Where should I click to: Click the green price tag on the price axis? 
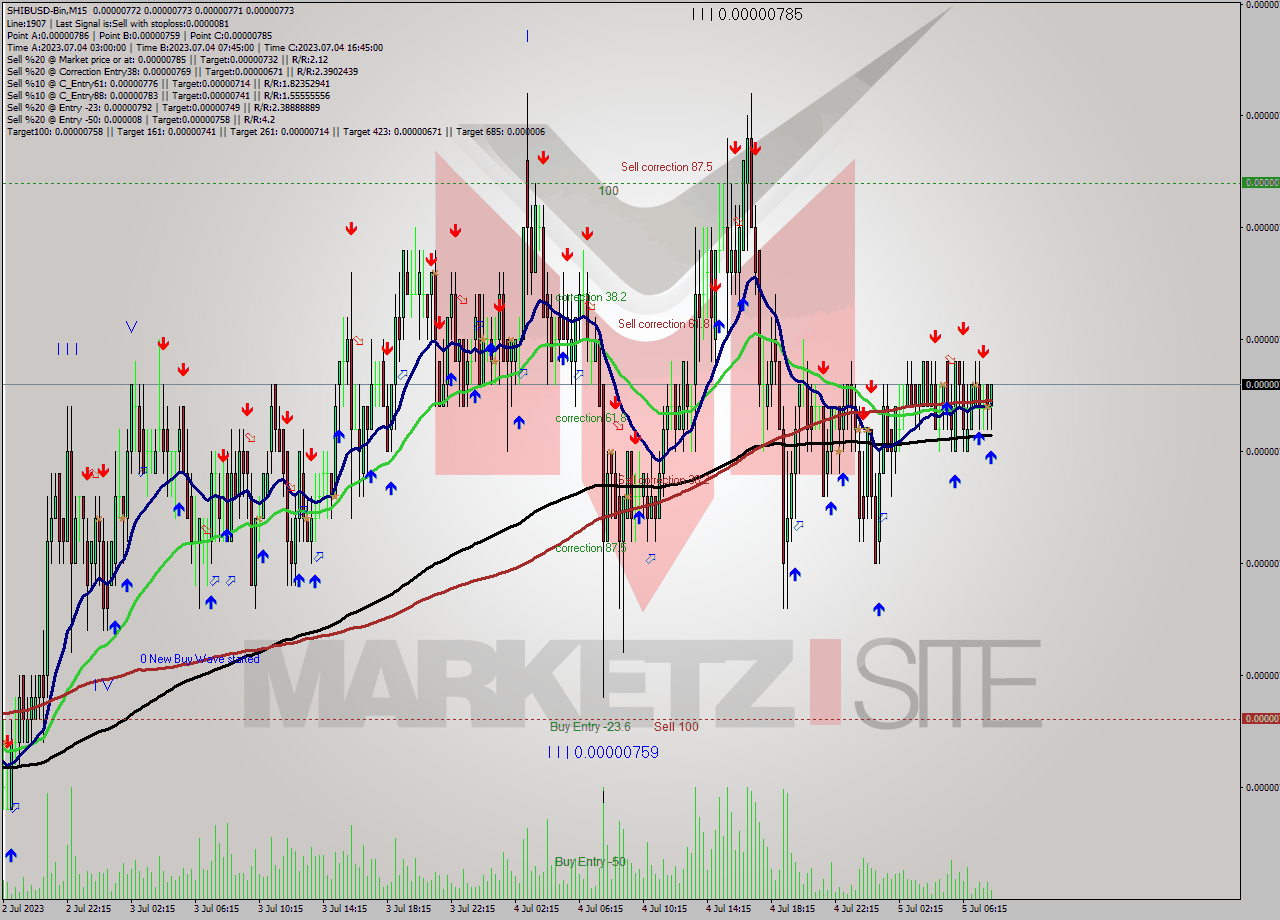coord(1260,183)
